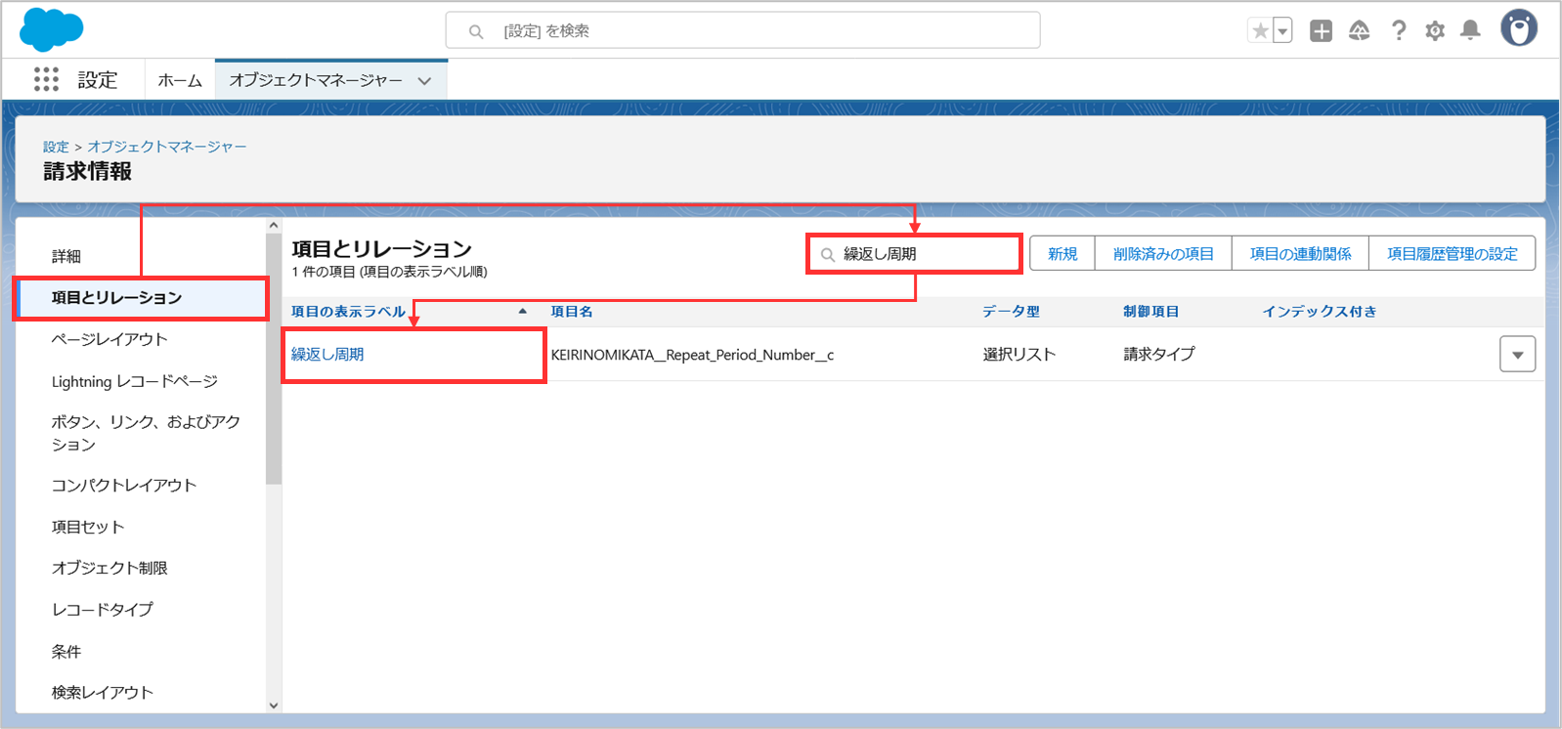This screenshot has width=1562, height=729.
Task: Select ページレイアウト in the sidebar
Action: [x=110, y=339]
